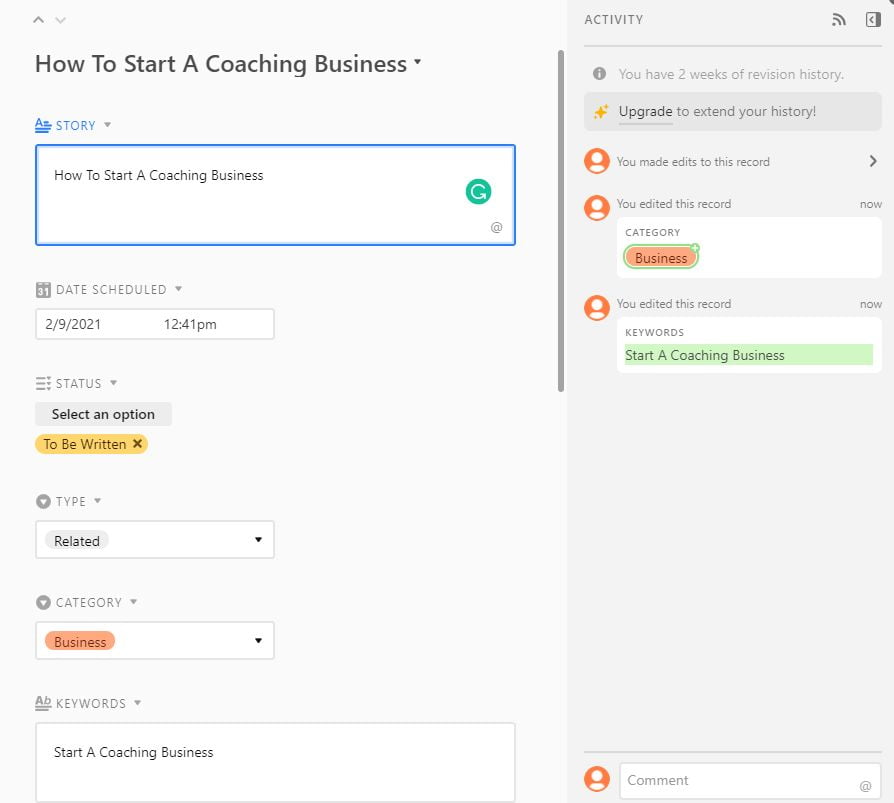Open the Story field options menu
The height and width of the screenshot is (803, 894).
click(x=107, y=125)
